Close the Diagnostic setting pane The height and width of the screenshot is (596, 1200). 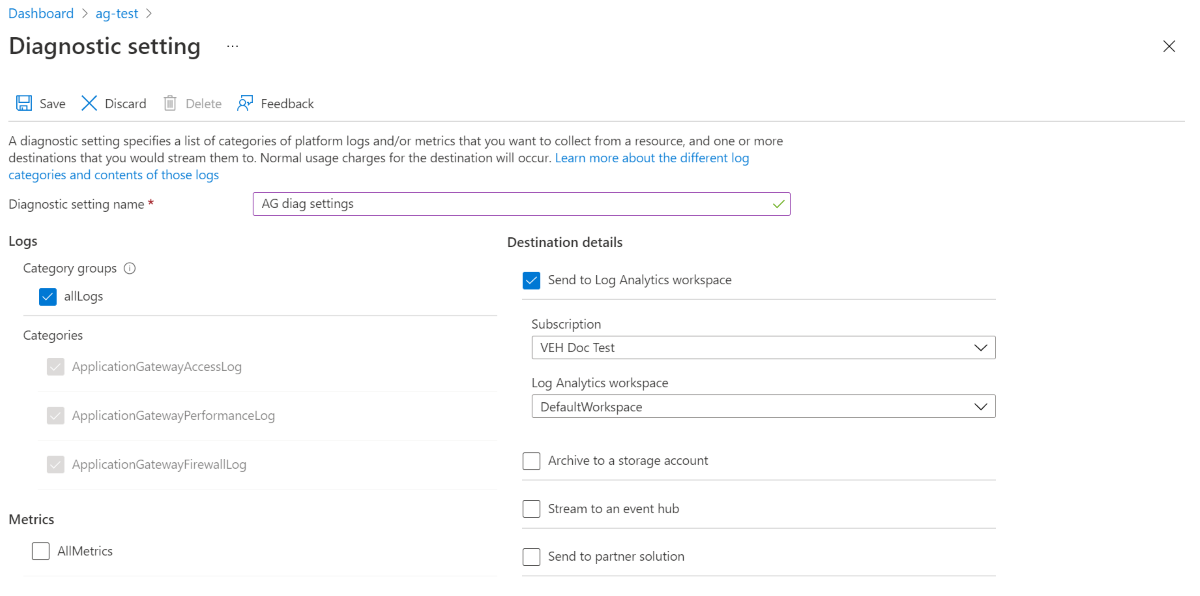1169,46
